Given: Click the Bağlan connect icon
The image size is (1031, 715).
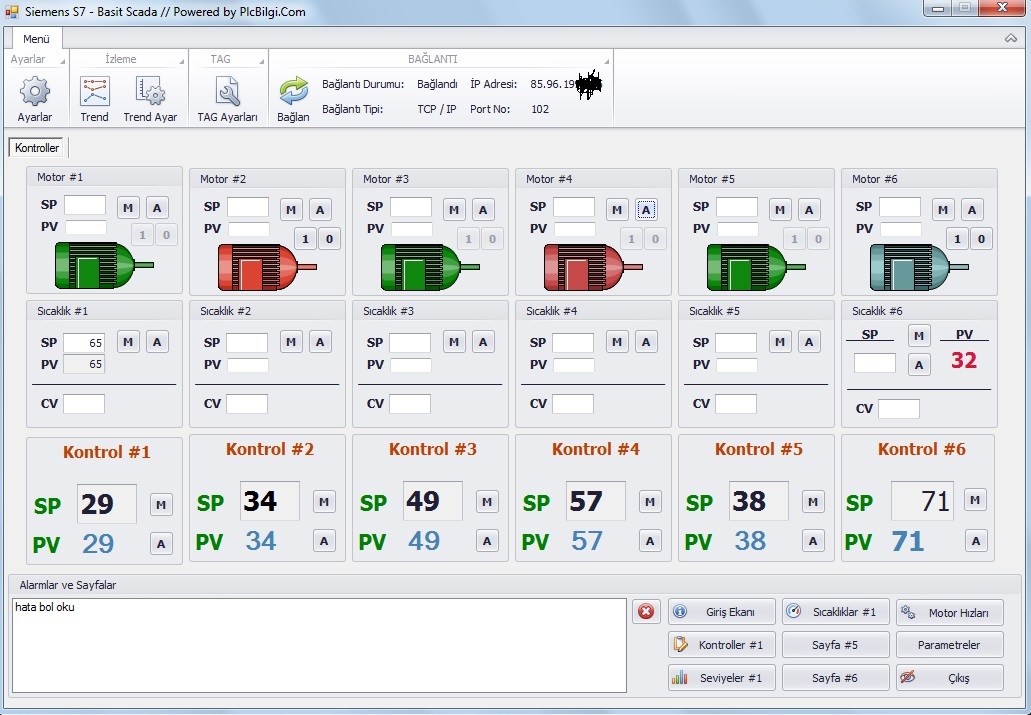Looking at the screenshot, I should pos(293,91).
